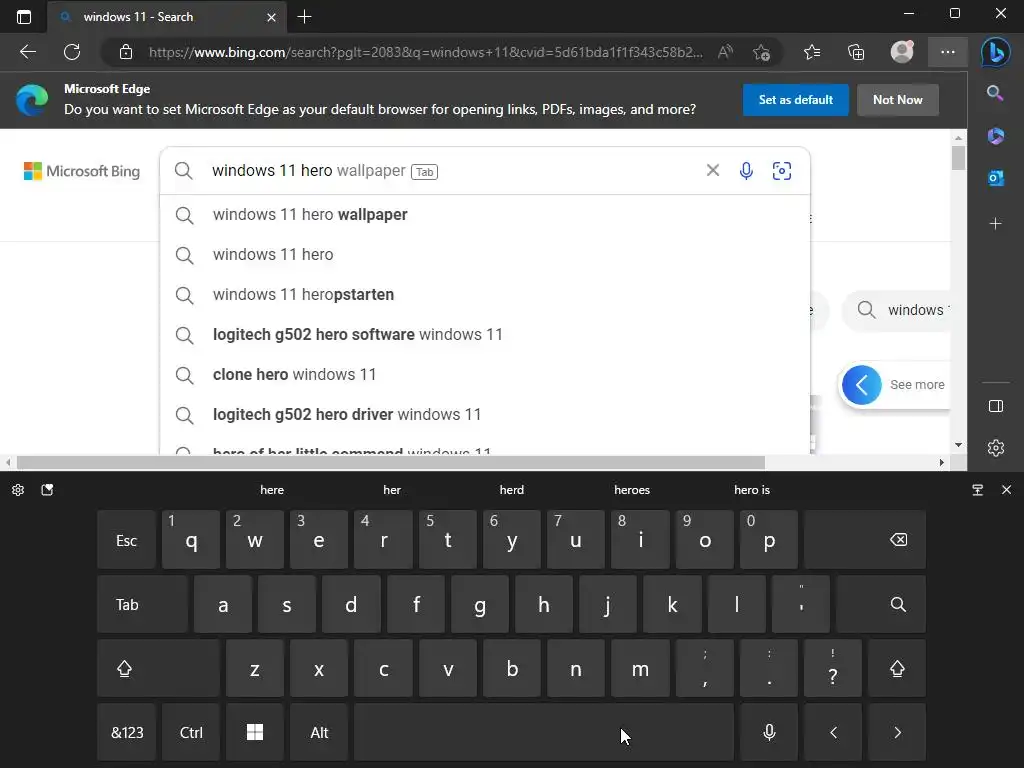The image size is (1024, 768).
Task: Tap the keyboard dictation microphone key
Action: pos(769,732)
